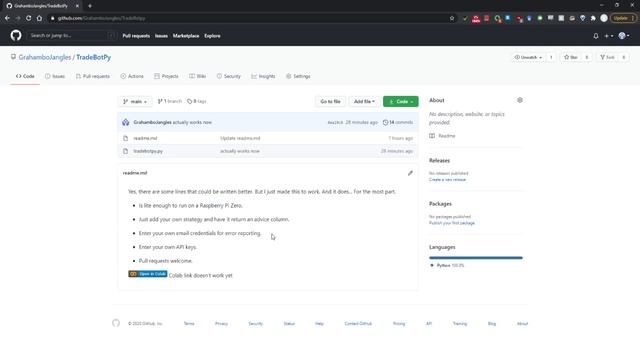Switch to the repo Issues tab
Image resolution: width=640 pixels, height=360 pixels.
point(55,76)
